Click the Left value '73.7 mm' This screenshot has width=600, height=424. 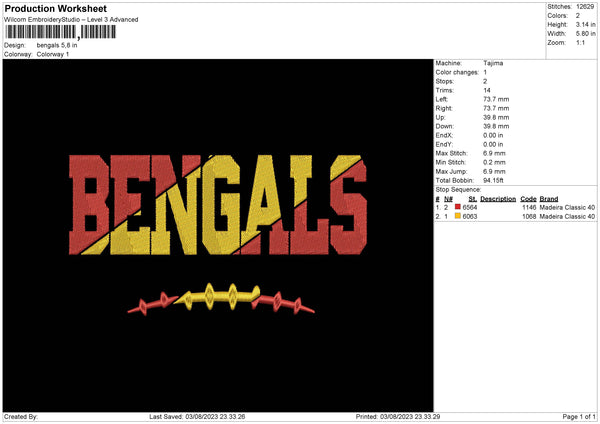(496, 99)
